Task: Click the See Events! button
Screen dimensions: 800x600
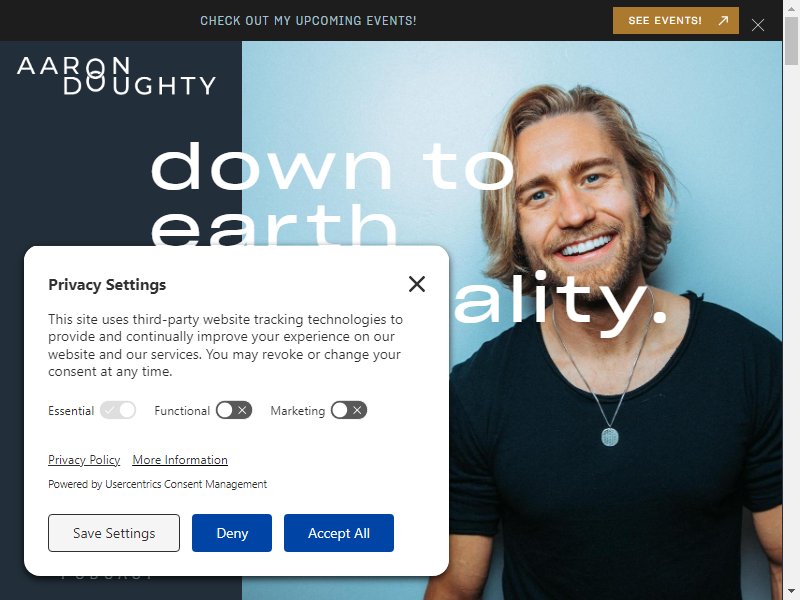Action: point(676,21)
